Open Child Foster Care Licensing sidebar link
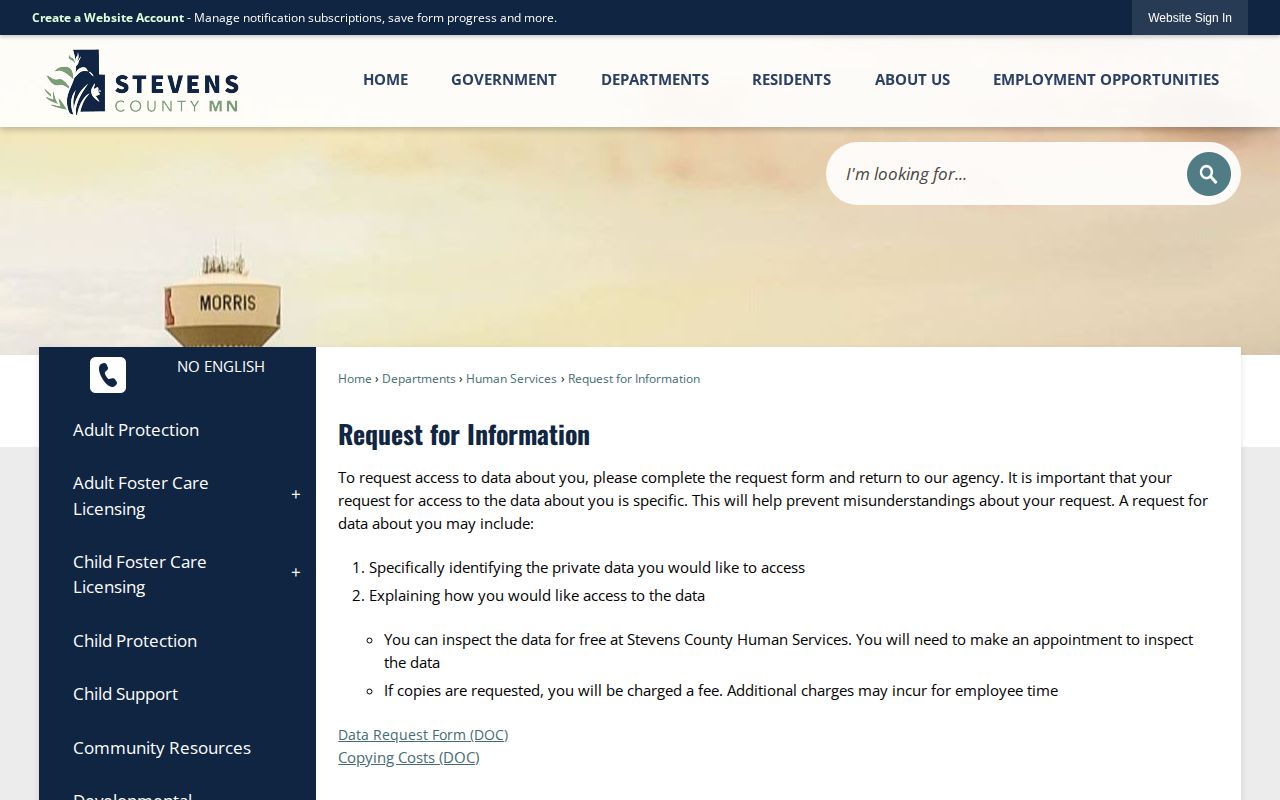Viewport: 1280px width, 800px height. pos(140,574)
